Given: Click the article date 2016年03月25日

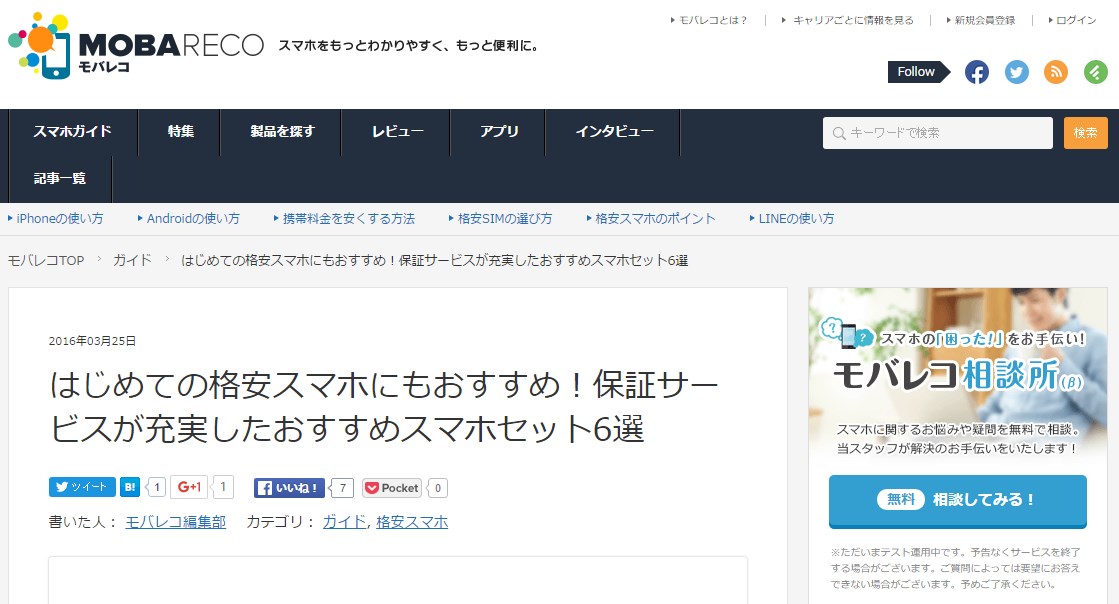Looking at the screenshot, I should point(92,341).
